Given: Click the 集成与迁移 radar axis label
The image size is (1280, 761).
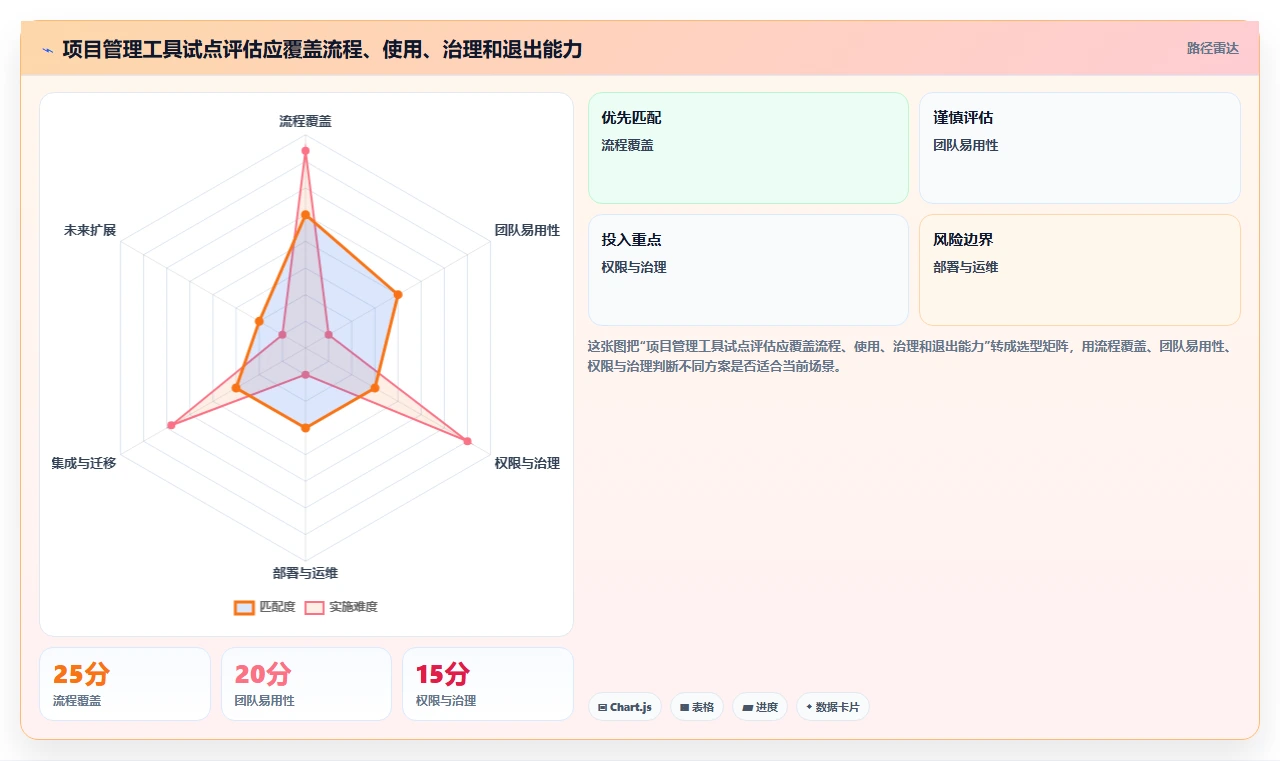Looking at the screenshot, I should coord(84,463).
